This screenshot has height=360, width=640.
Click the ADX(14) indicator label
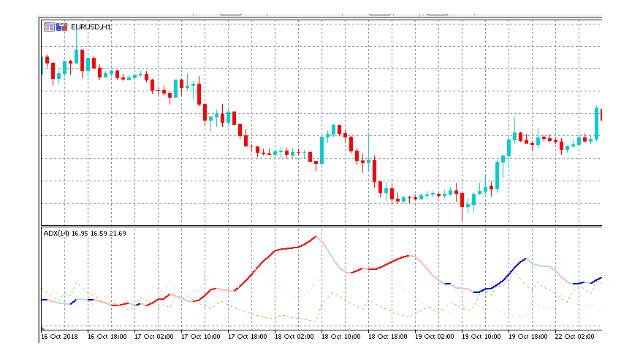(85, 233)
